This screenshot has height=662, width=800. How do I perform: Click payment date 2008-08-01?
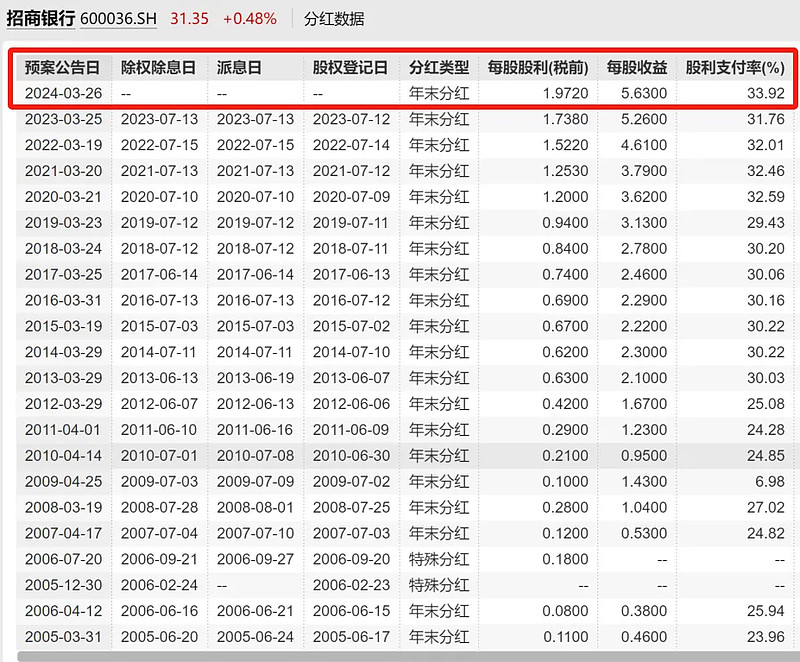255,507
